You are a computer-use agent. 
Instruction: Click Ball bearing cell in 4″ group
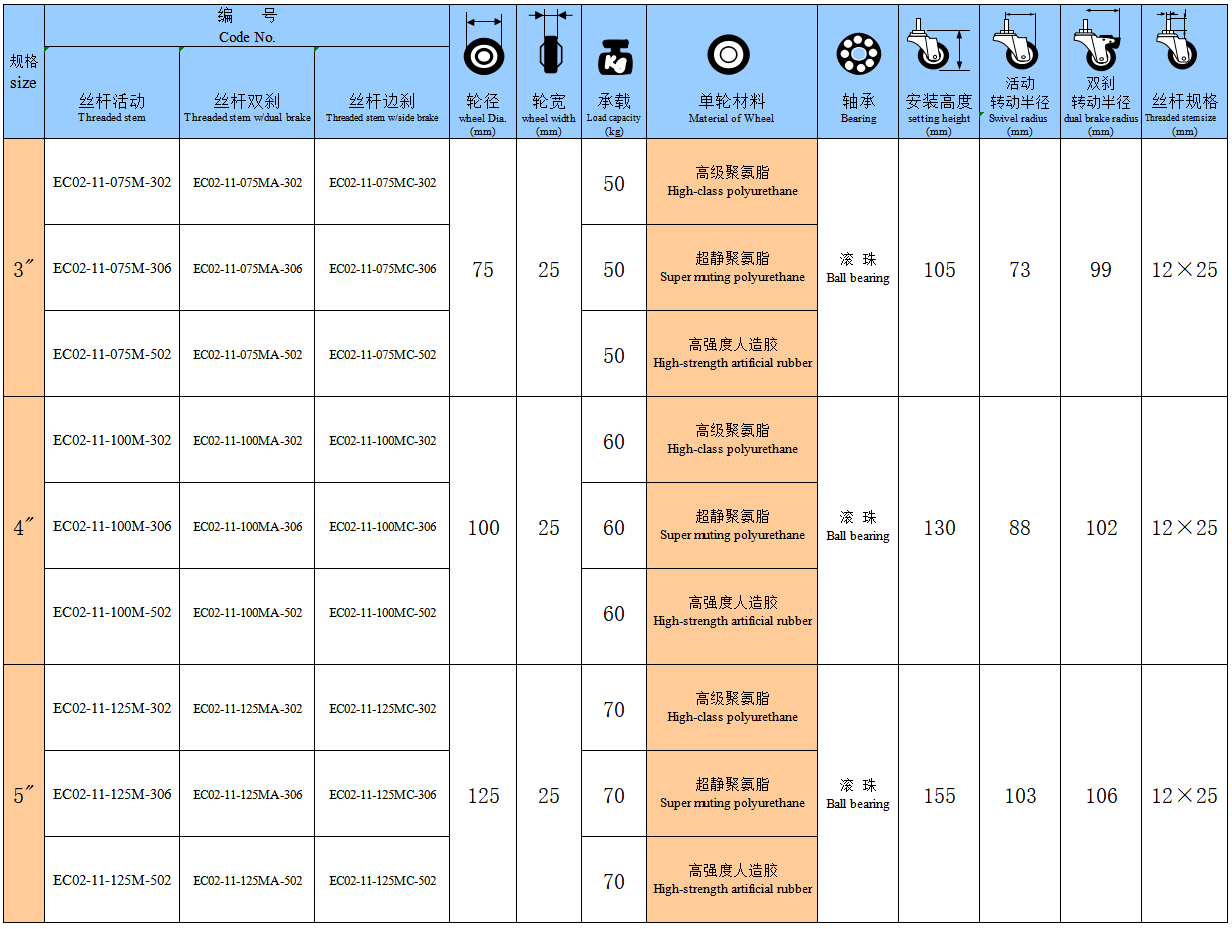click(x=858, y=530)
